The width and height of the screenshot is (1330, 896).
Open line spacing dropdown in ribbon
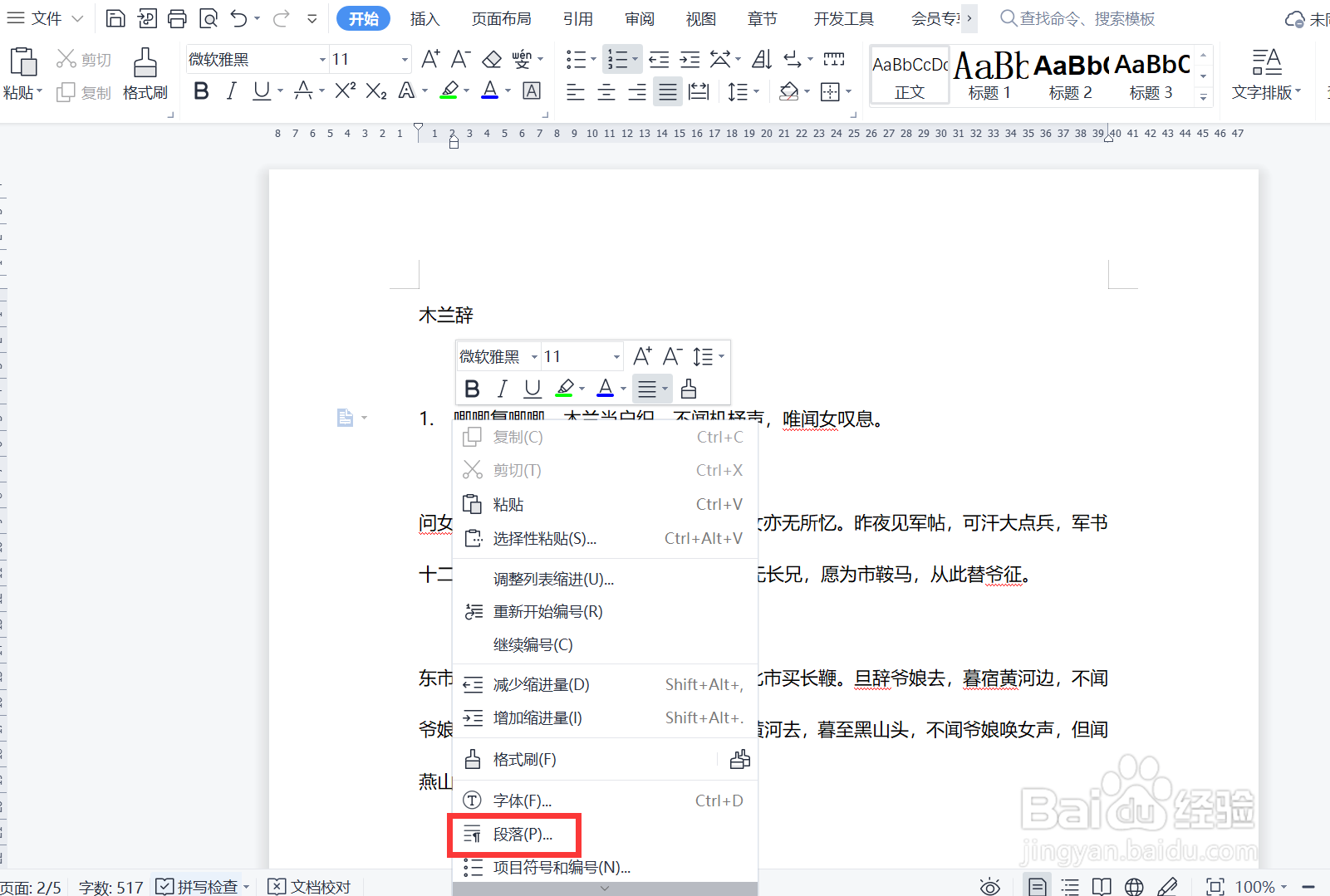coord(756,91)
